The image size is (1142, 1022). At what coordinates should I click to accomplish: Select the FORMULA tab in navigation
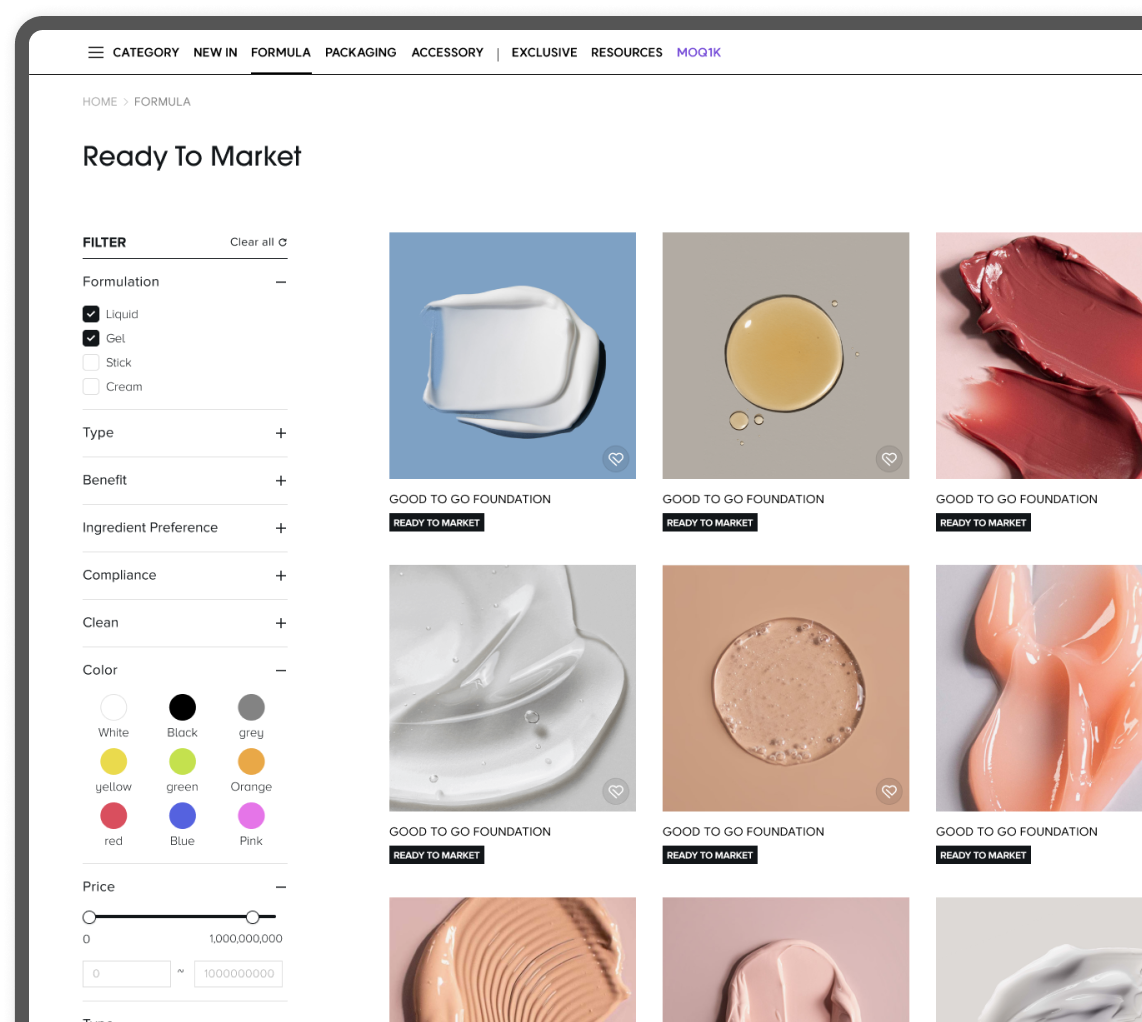[280, 52]
